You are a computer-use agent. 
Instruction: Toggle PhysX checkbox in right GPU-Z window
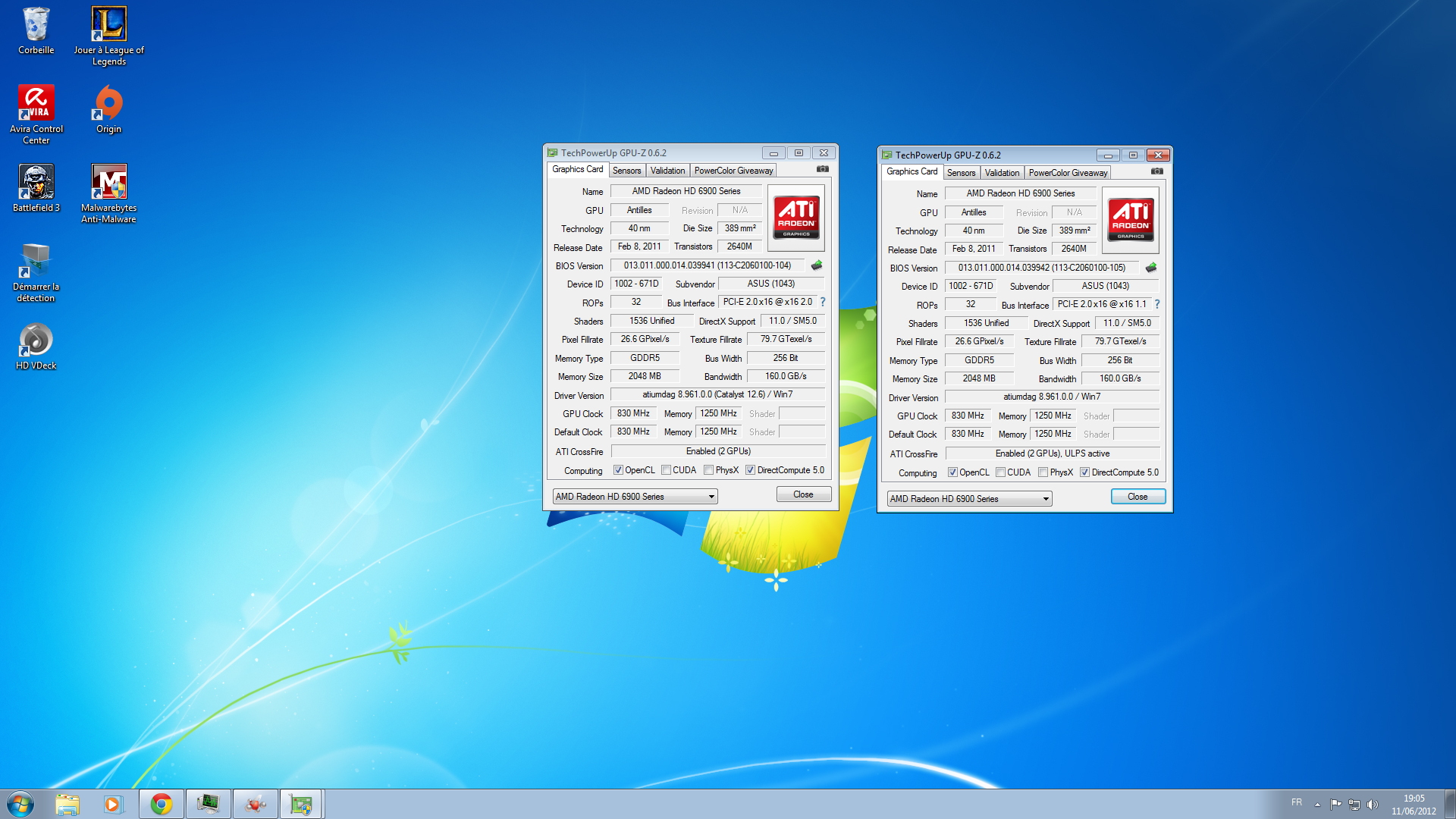click(x=1043, y=472)
